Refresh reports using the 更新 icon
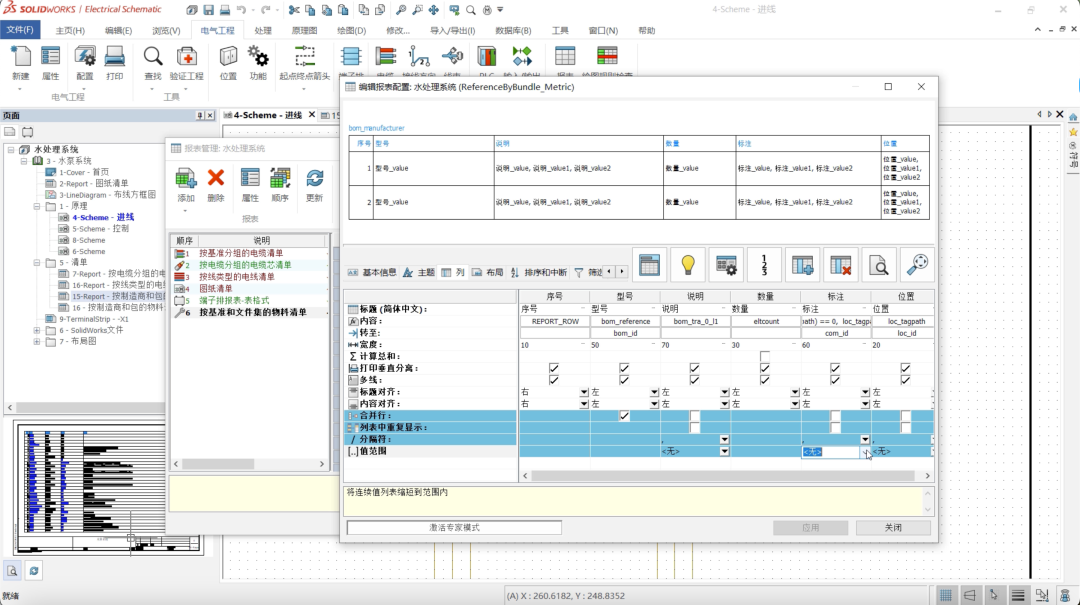 313,180
